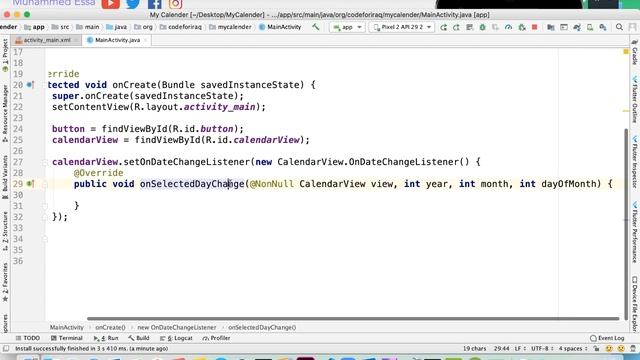This screenshot has width=640, height=360.
Task: Click the fold end marker at line 31
Action: pos(45,206)
